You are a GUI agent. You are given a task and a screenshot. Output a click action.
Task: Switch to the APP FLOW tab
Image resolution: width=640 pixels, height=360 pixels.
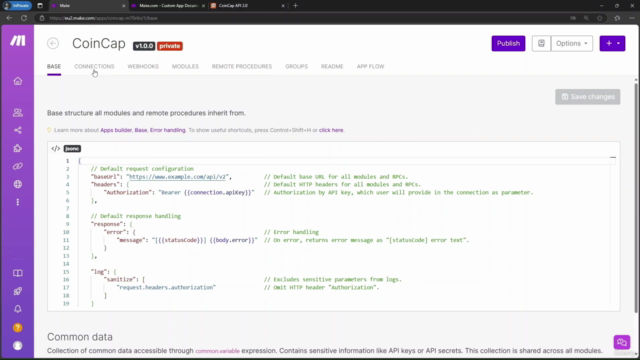tap(370, 67)
